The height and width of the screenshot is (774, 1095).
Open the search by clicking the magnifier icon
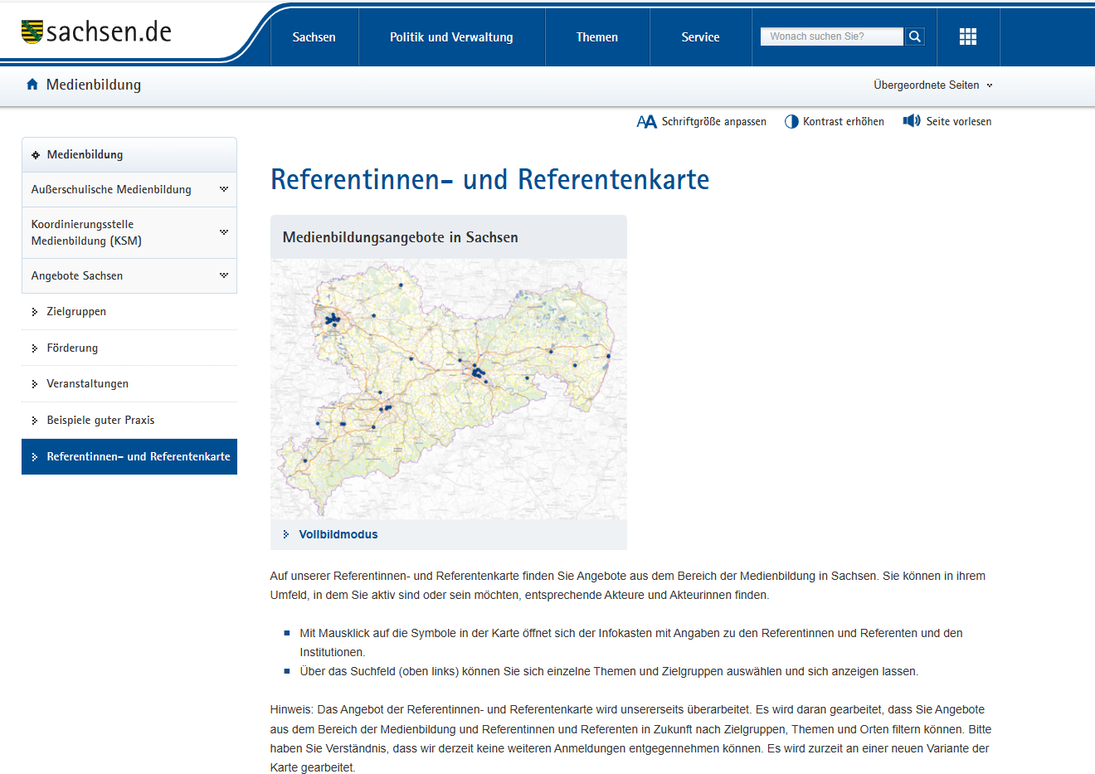pos(914,35)
